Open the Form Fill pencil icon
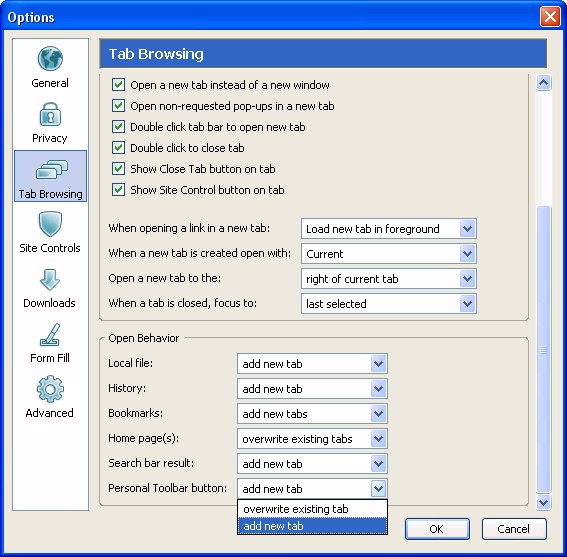This screenshot has width=567, height=557. coord(50,335)
